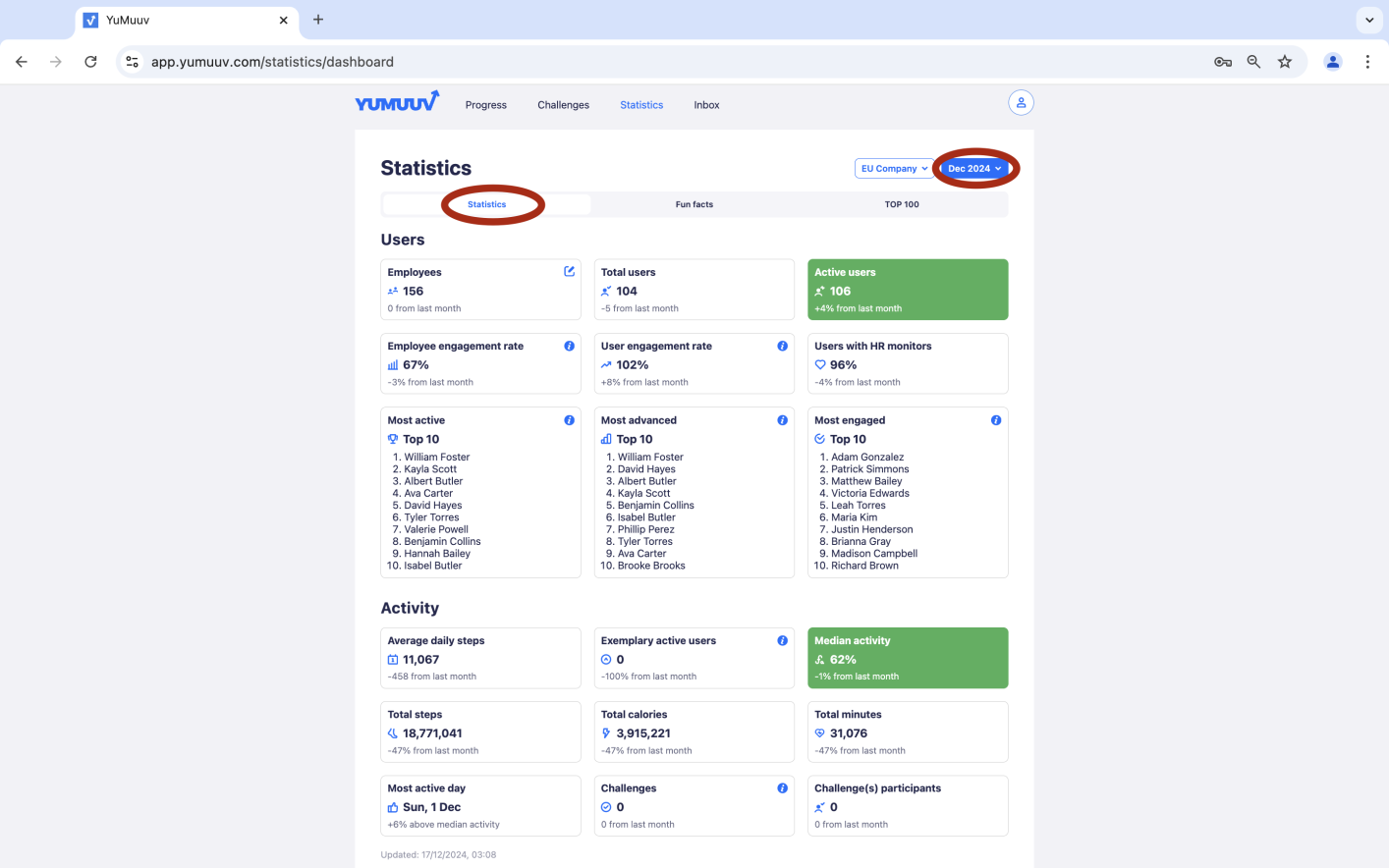
Task: Click the edit pencil on Employees card
Action: pos(569,271)
